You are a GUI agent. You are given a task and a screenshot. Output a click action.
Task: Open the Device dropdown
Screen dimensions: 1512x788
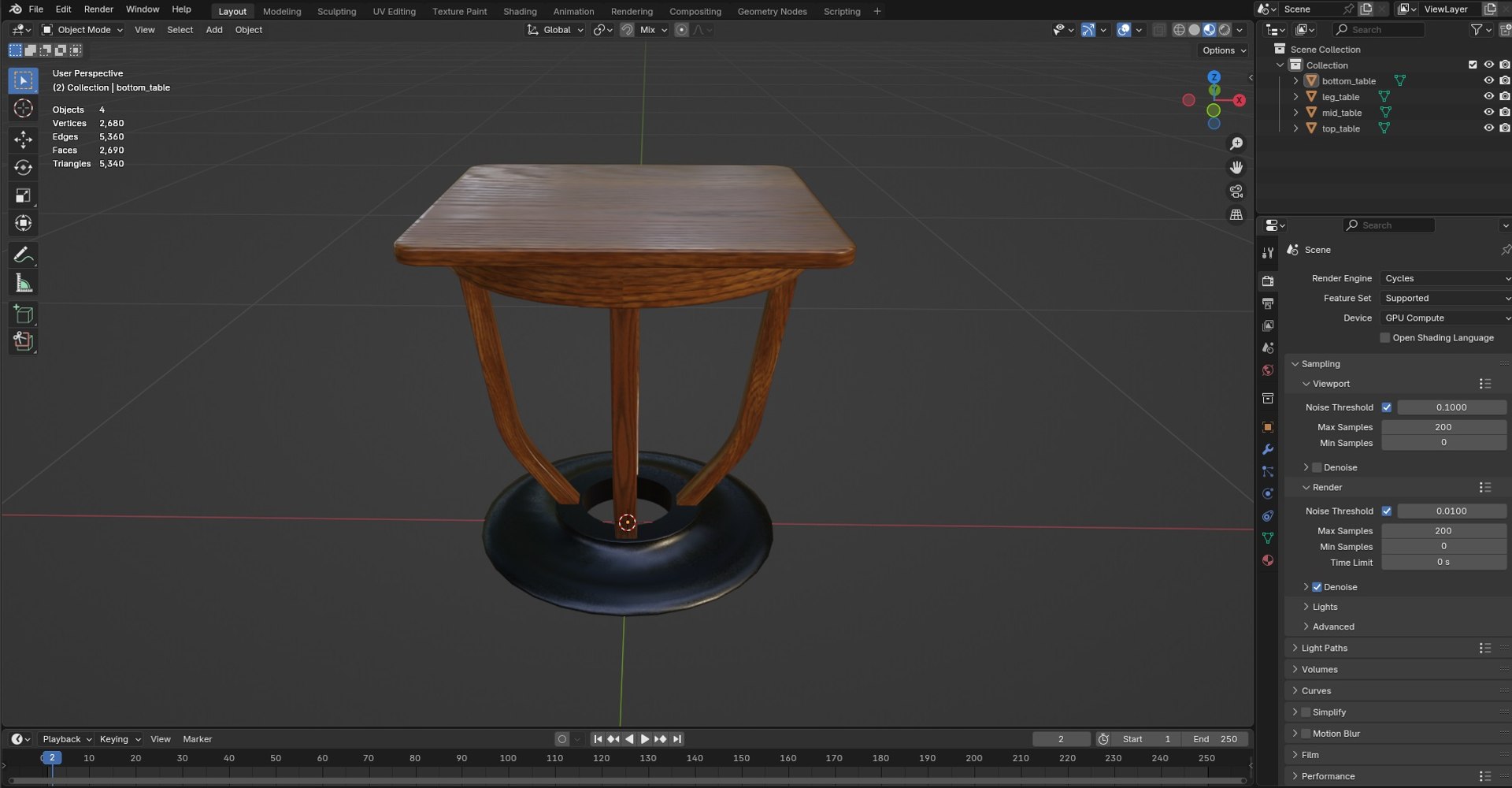[x=1446, y=318]
